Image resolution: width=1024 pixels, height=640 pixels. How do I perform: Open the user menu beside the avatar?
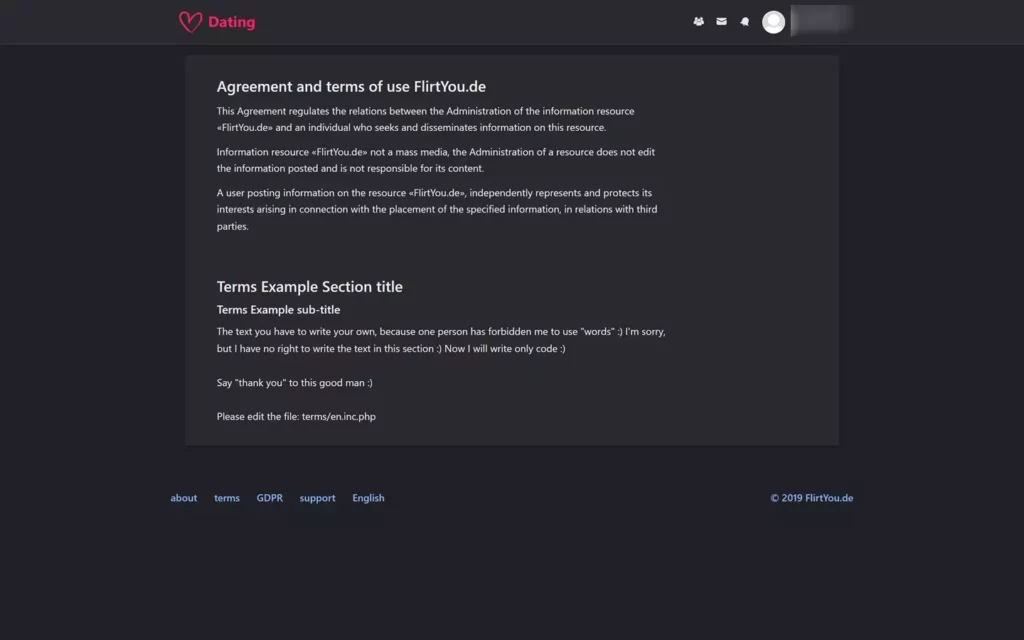(x=820, y=21)
